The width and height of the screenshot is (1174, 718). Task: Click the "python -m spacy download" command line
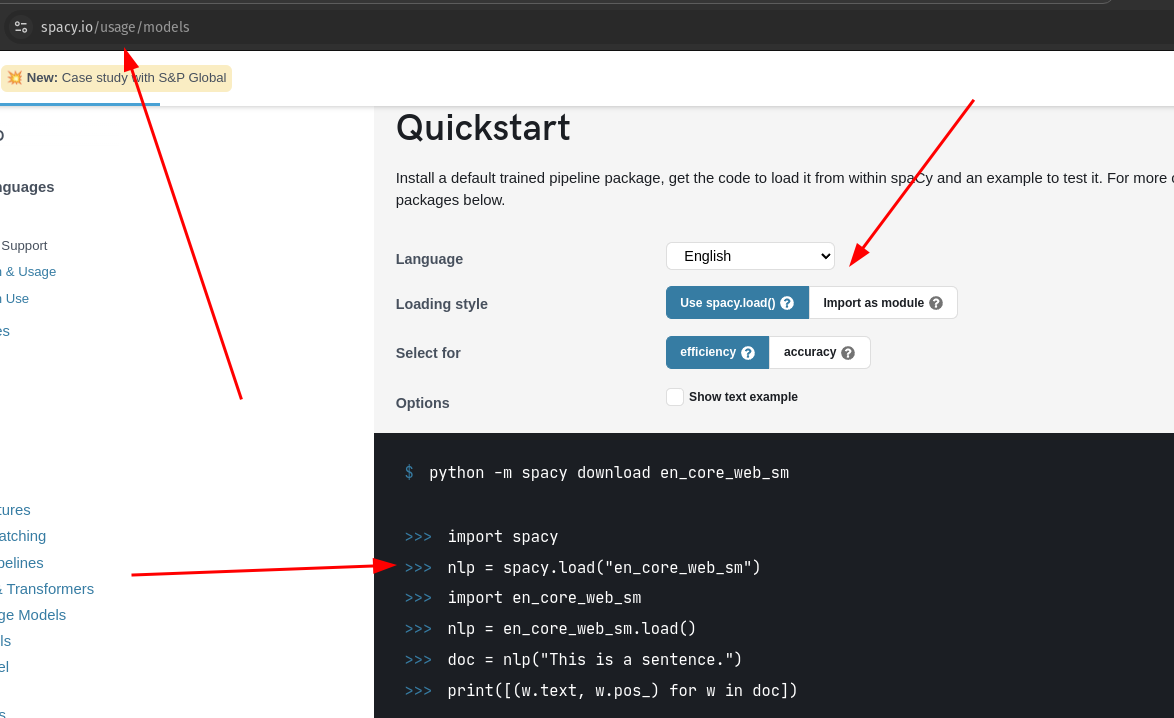(608, 473)
